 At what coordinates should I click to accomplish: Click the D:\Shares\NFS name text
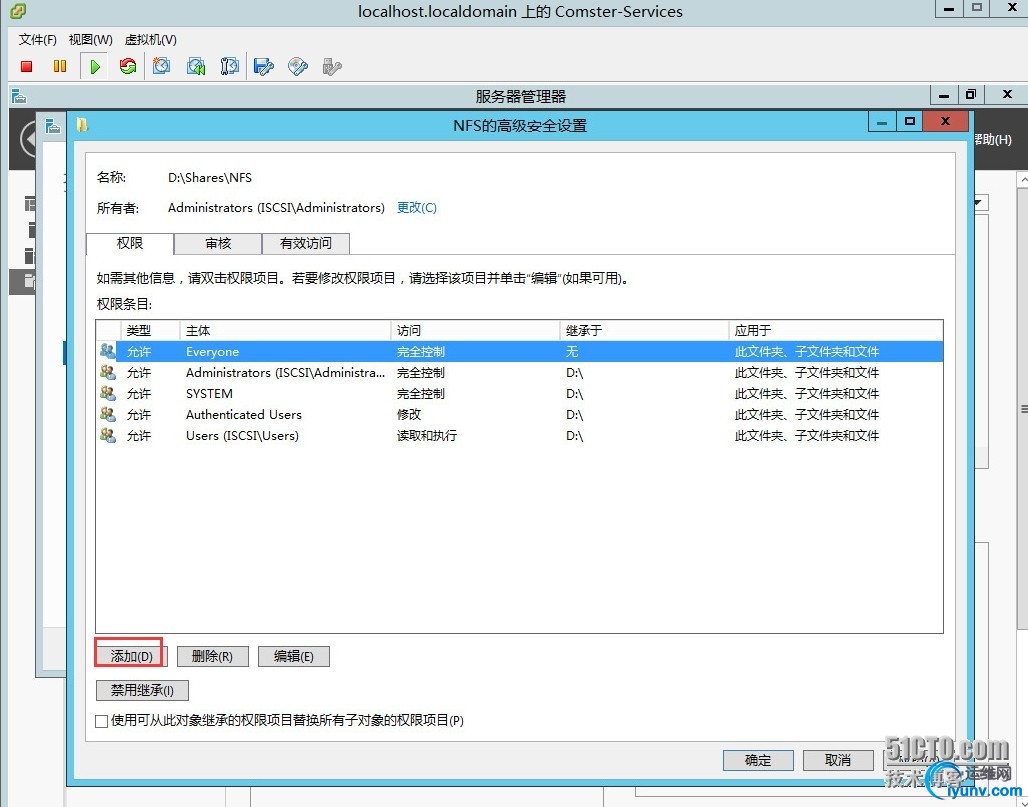(210, 178)
